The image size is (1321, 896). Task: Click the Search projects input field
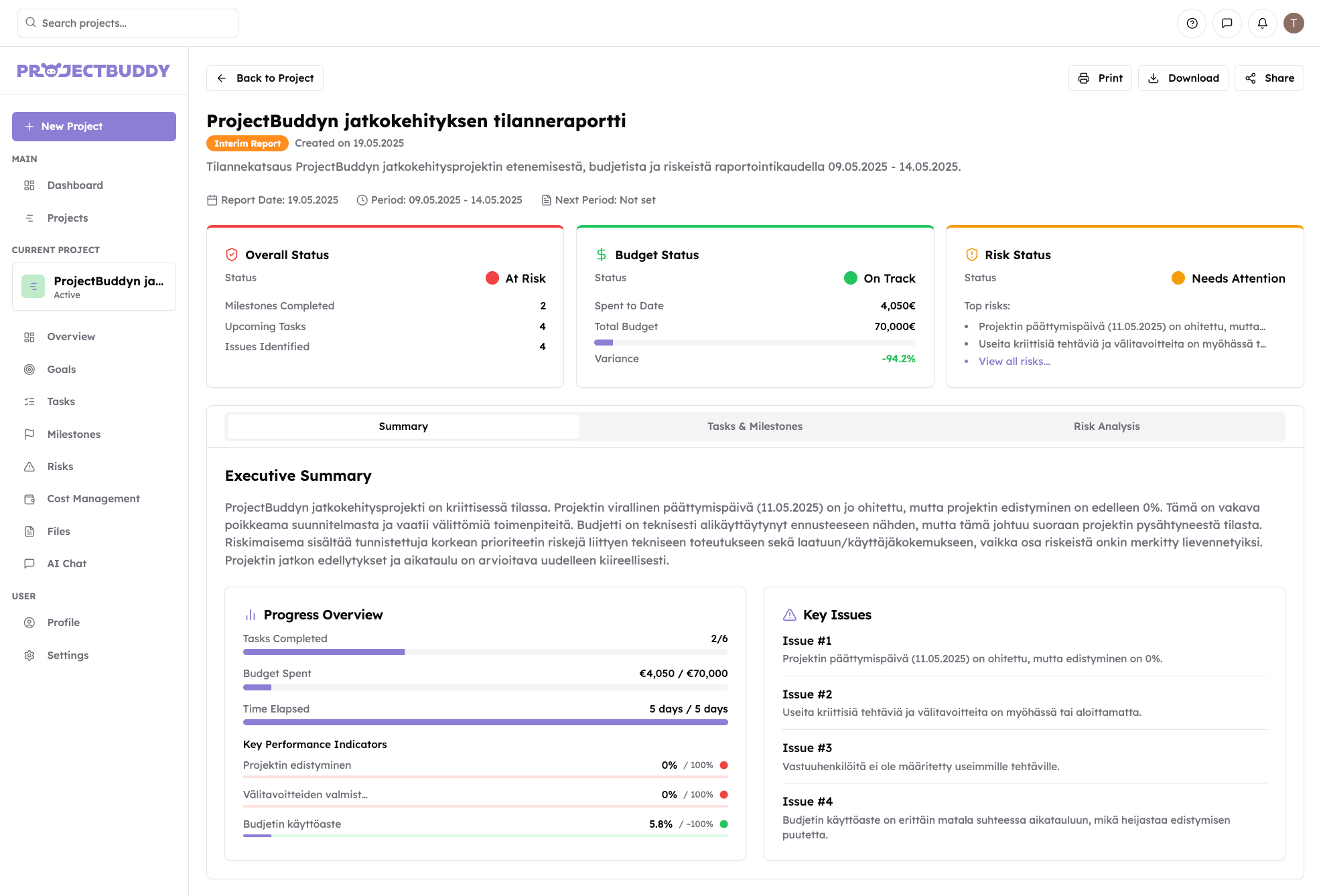point(128,23)
